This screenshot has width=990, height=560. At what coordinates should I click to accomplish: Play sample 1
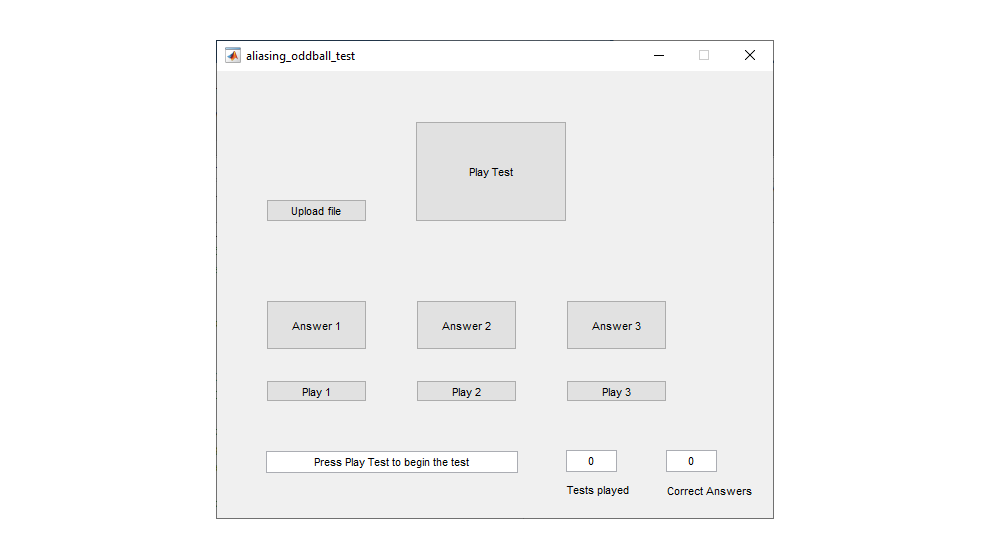tap(316, 391)
